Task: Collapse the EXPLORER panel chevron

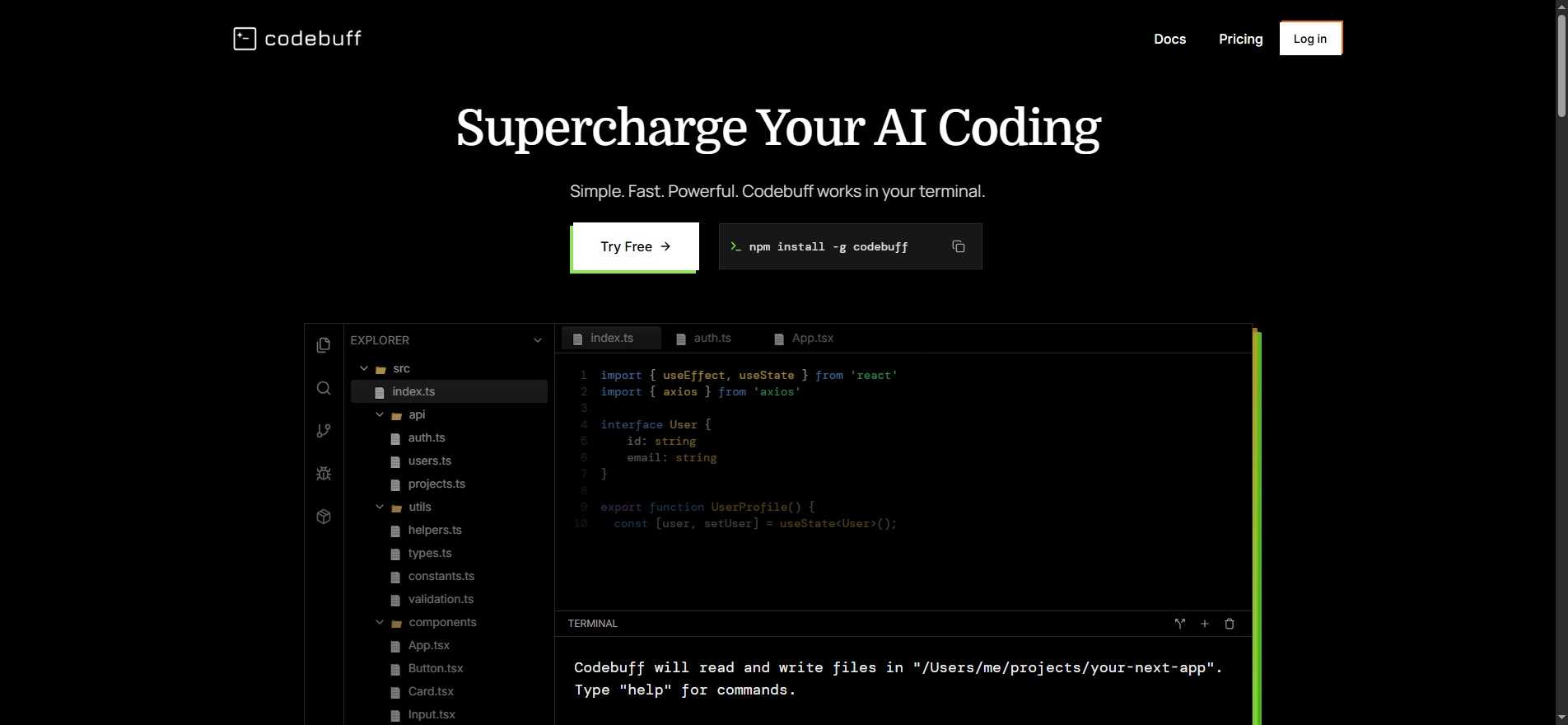Action: point(538,340)
